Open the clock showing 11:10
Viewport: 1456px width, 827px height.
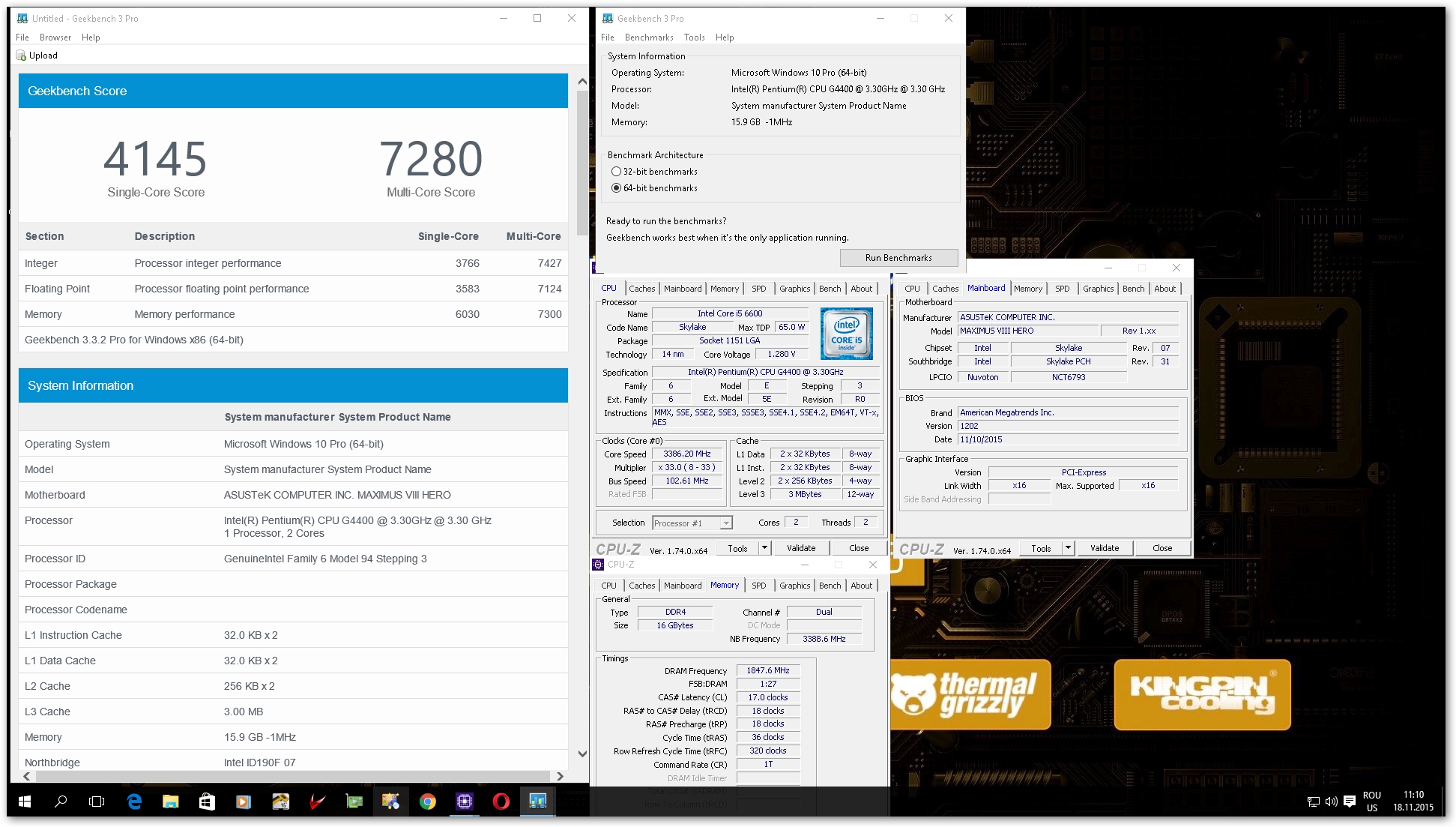click(x=1413, y=802)
